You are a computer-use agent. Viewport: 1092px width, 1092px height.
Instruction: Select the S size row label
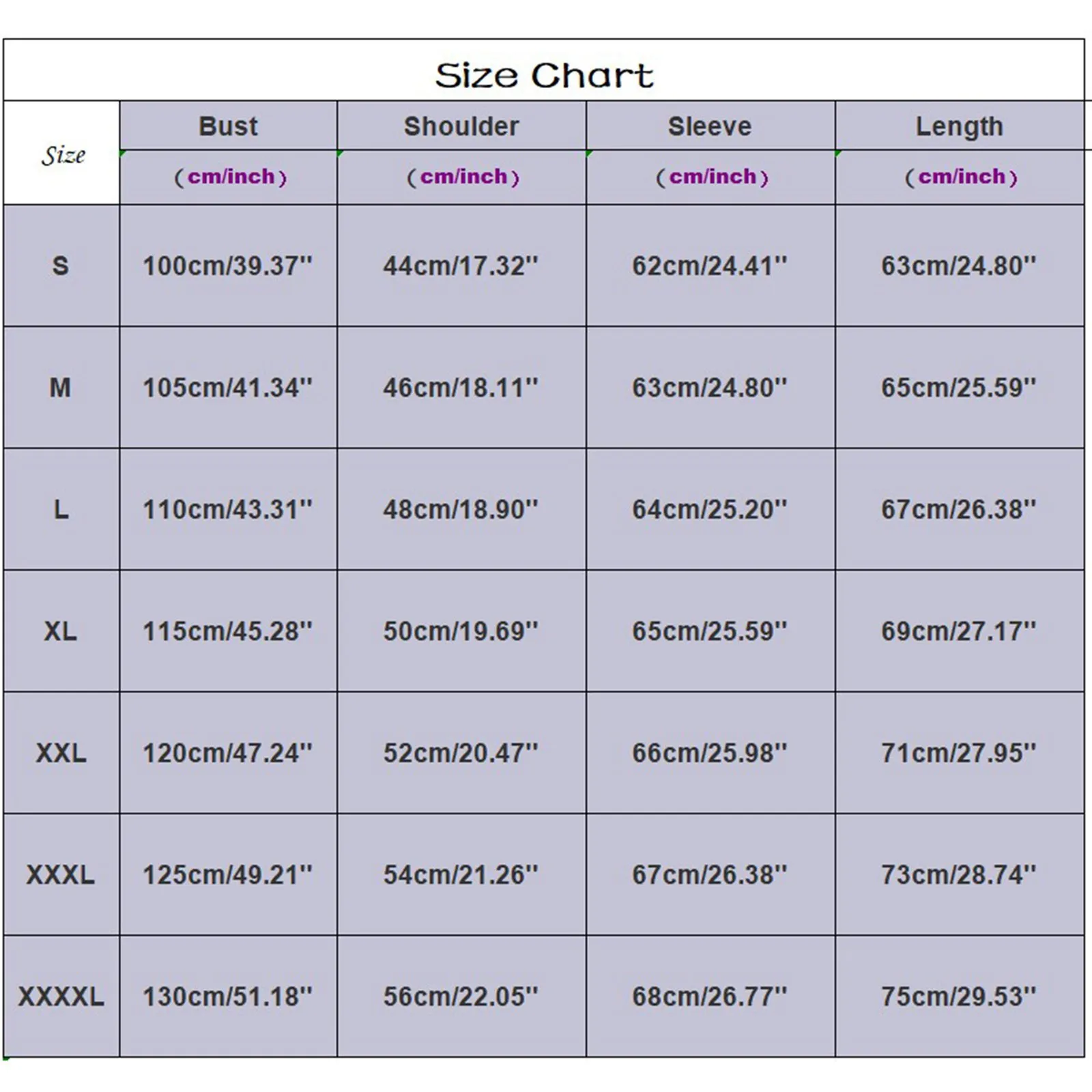[x=61, y=265]
